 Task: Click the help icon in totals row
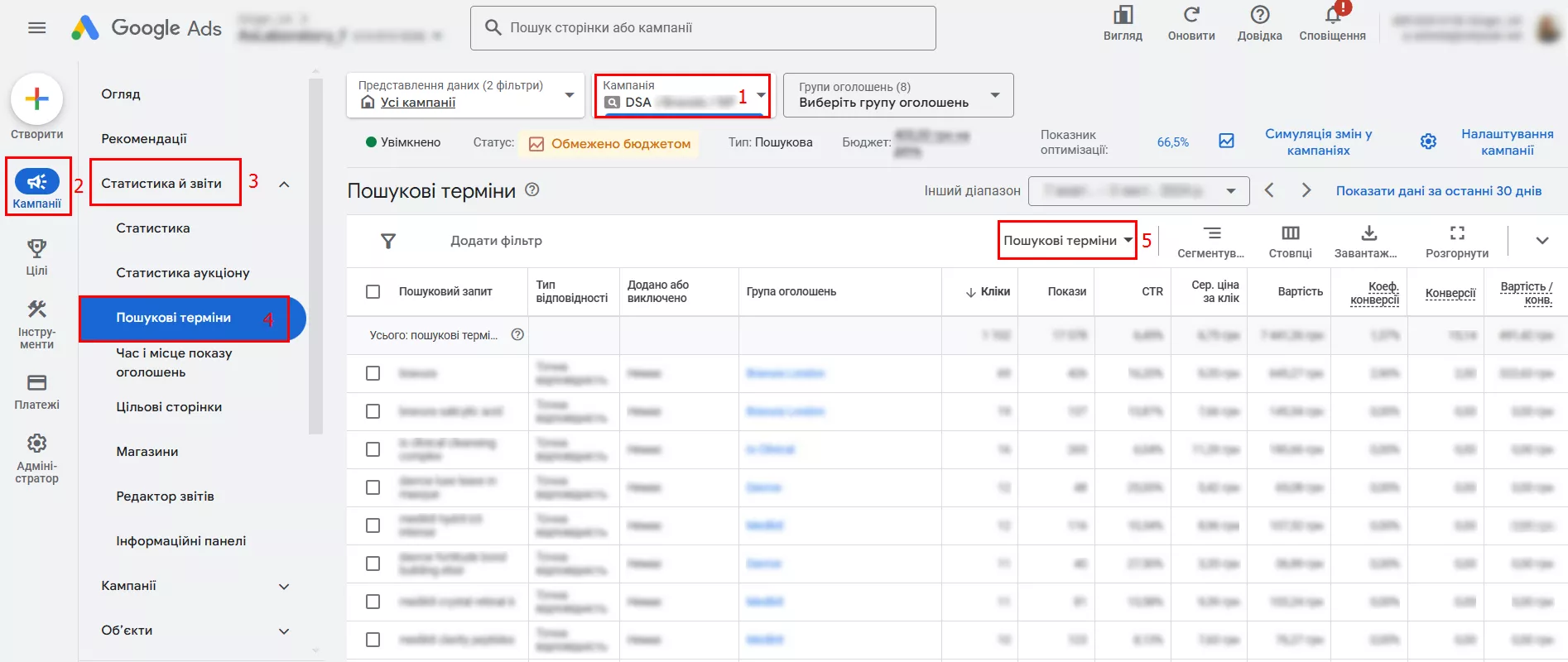(517, 335)
